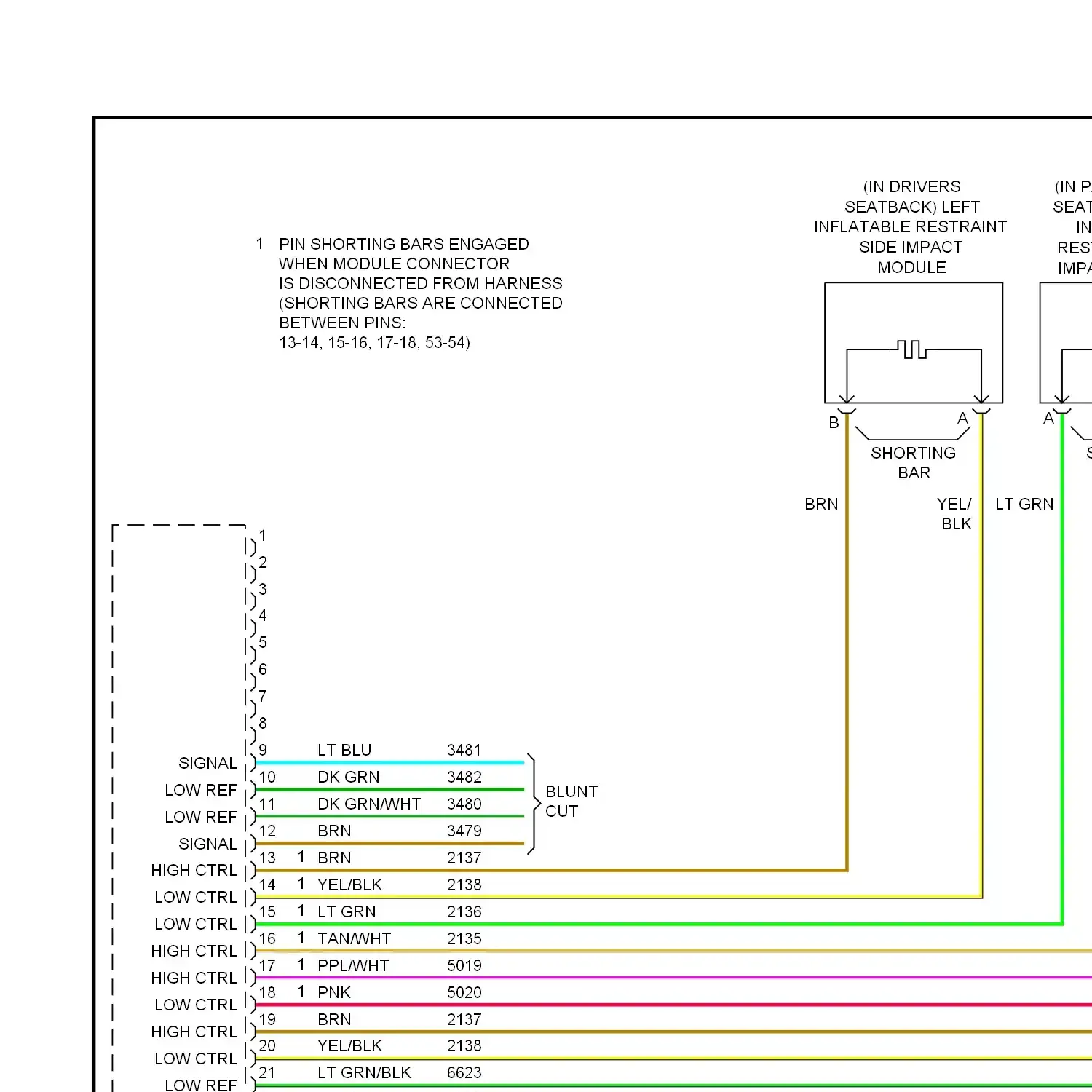Image resolution: width=1092 pixels, height=1092 pixels.
Task: Select the "LT GRN" label beside the vertical green wire
Action: (x=1024, y=504)
